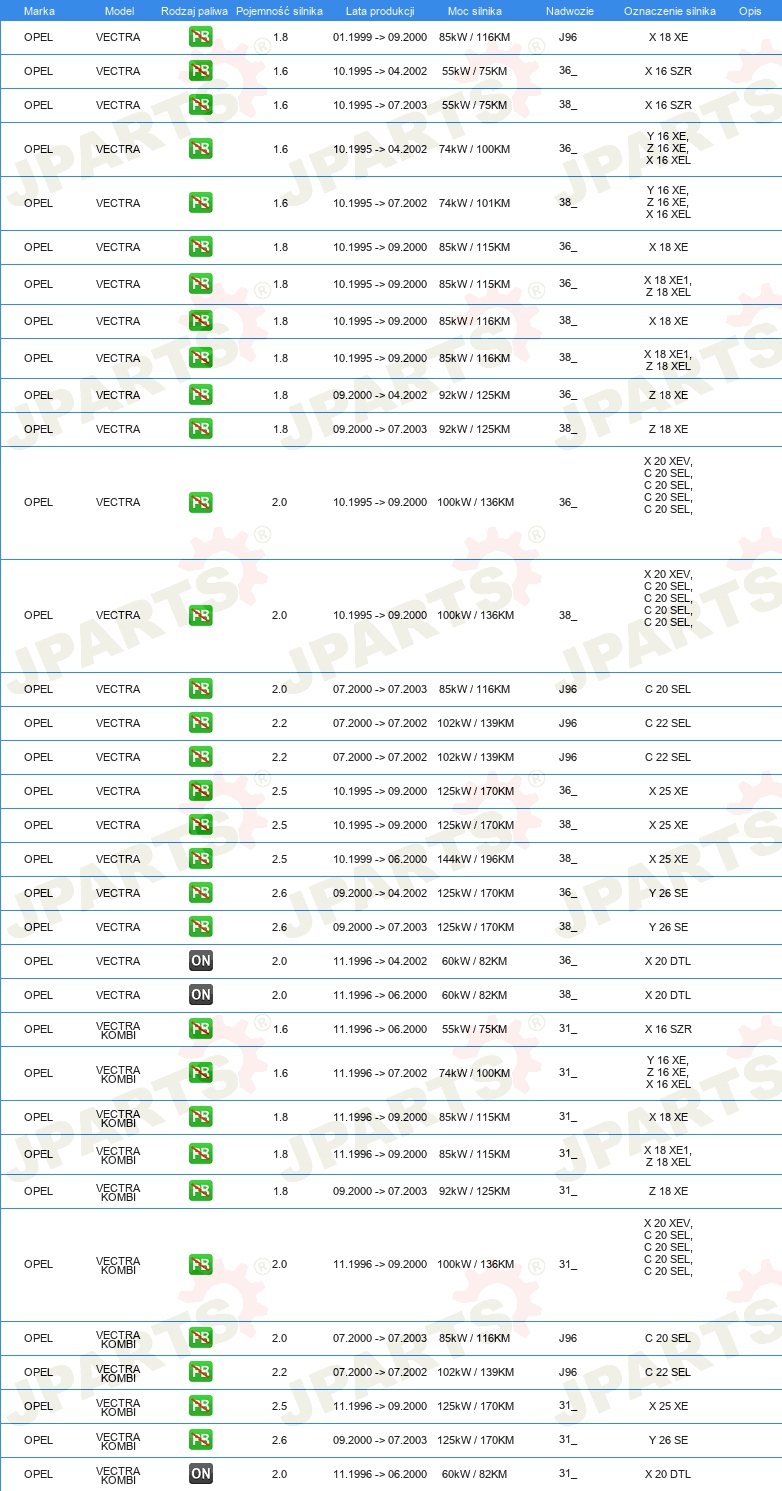Click X 20 DTL code in the 38_ row
782x1491 pixels.
click(x=668, y=995)
